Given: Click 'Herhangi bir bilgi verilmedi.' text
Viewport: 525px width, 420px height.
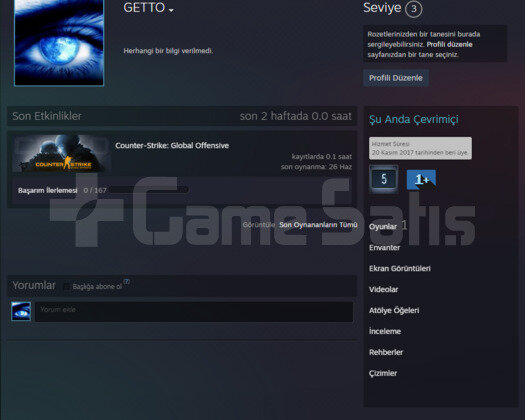Looking at the screenshot, I should pyautogui.click(x=168, y=51).
